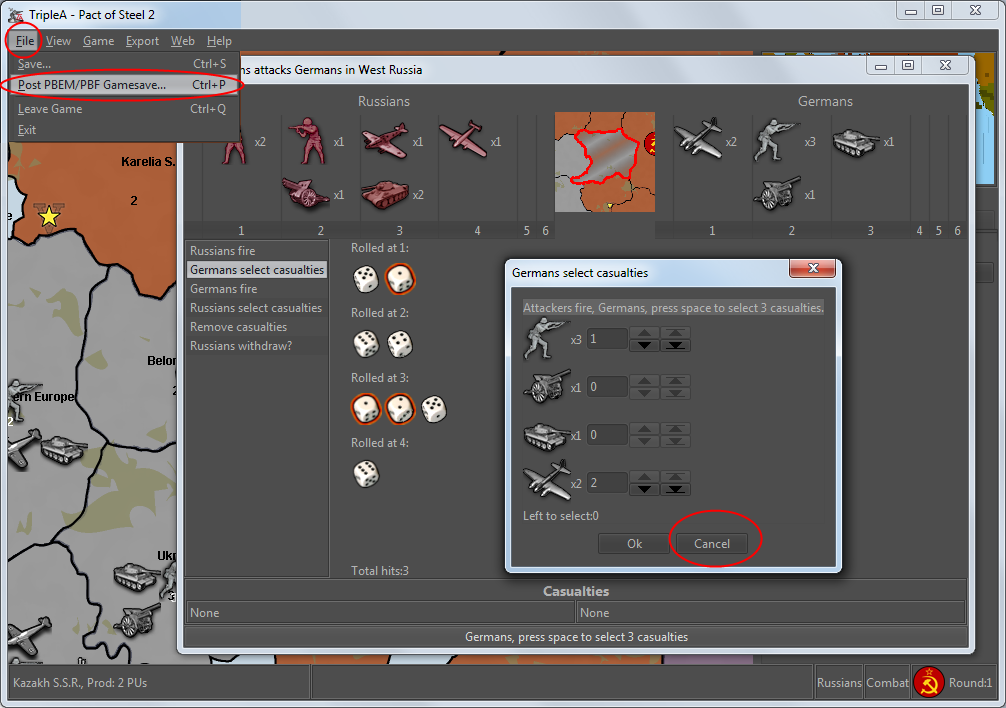Viewport: 1006px width, 708px height.
Task: Click the German tank icon in battle panel
Action: (x=855, y=141)
